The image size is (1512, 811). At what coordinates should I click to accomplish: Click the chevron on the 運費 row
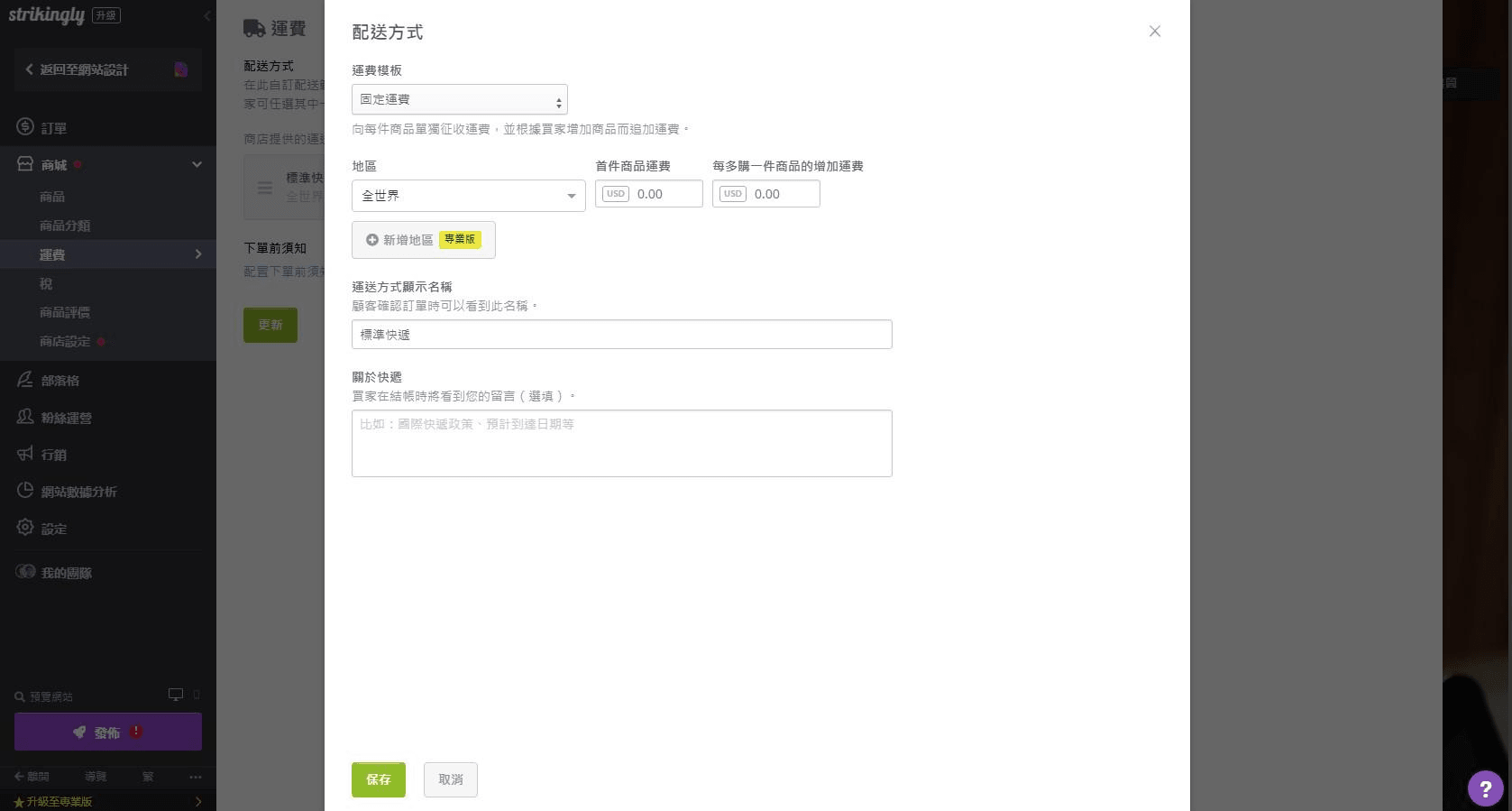198,254
